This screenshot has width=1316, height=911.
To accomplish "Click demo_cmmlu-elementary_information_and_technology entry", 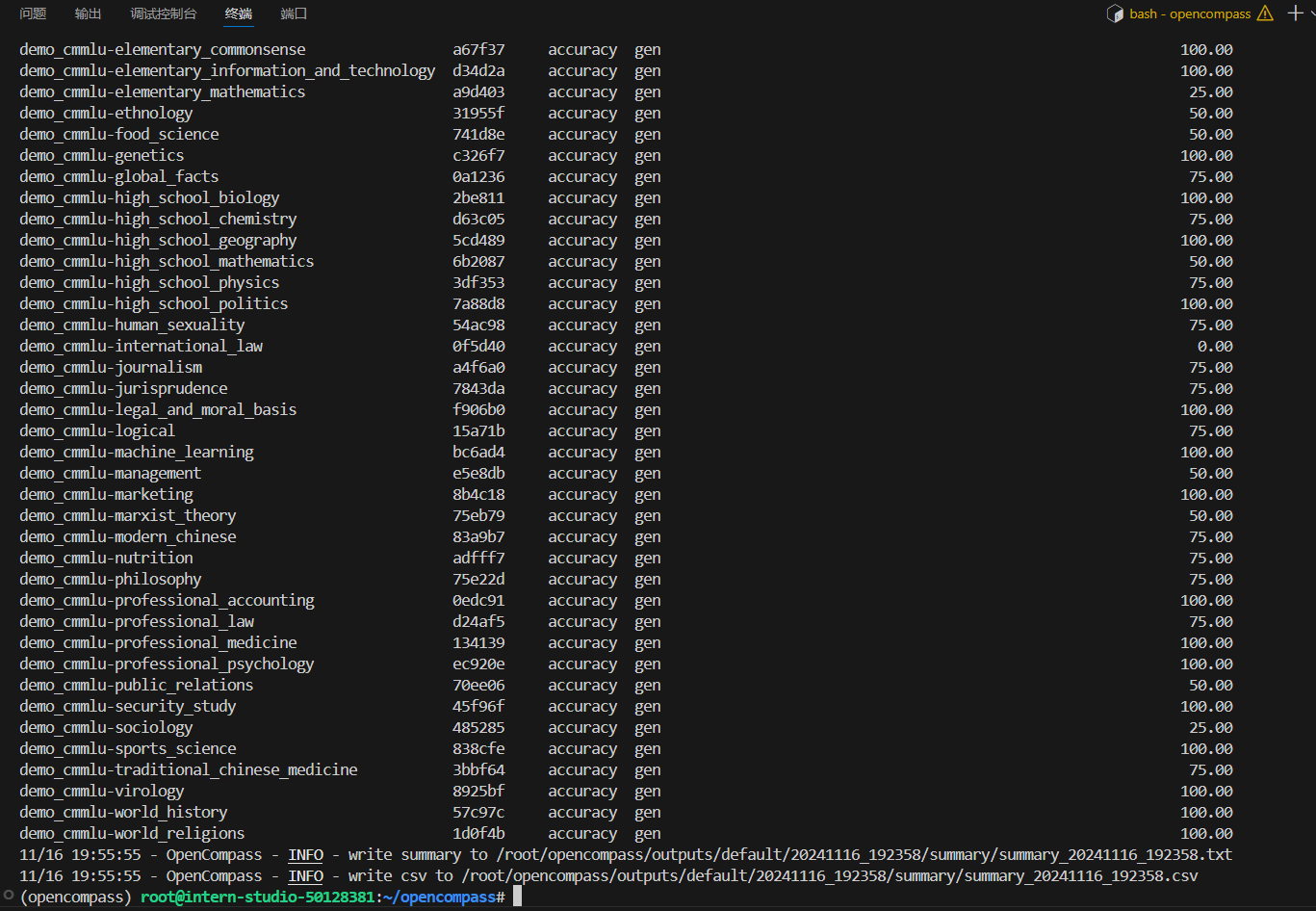I will (227, 70).
